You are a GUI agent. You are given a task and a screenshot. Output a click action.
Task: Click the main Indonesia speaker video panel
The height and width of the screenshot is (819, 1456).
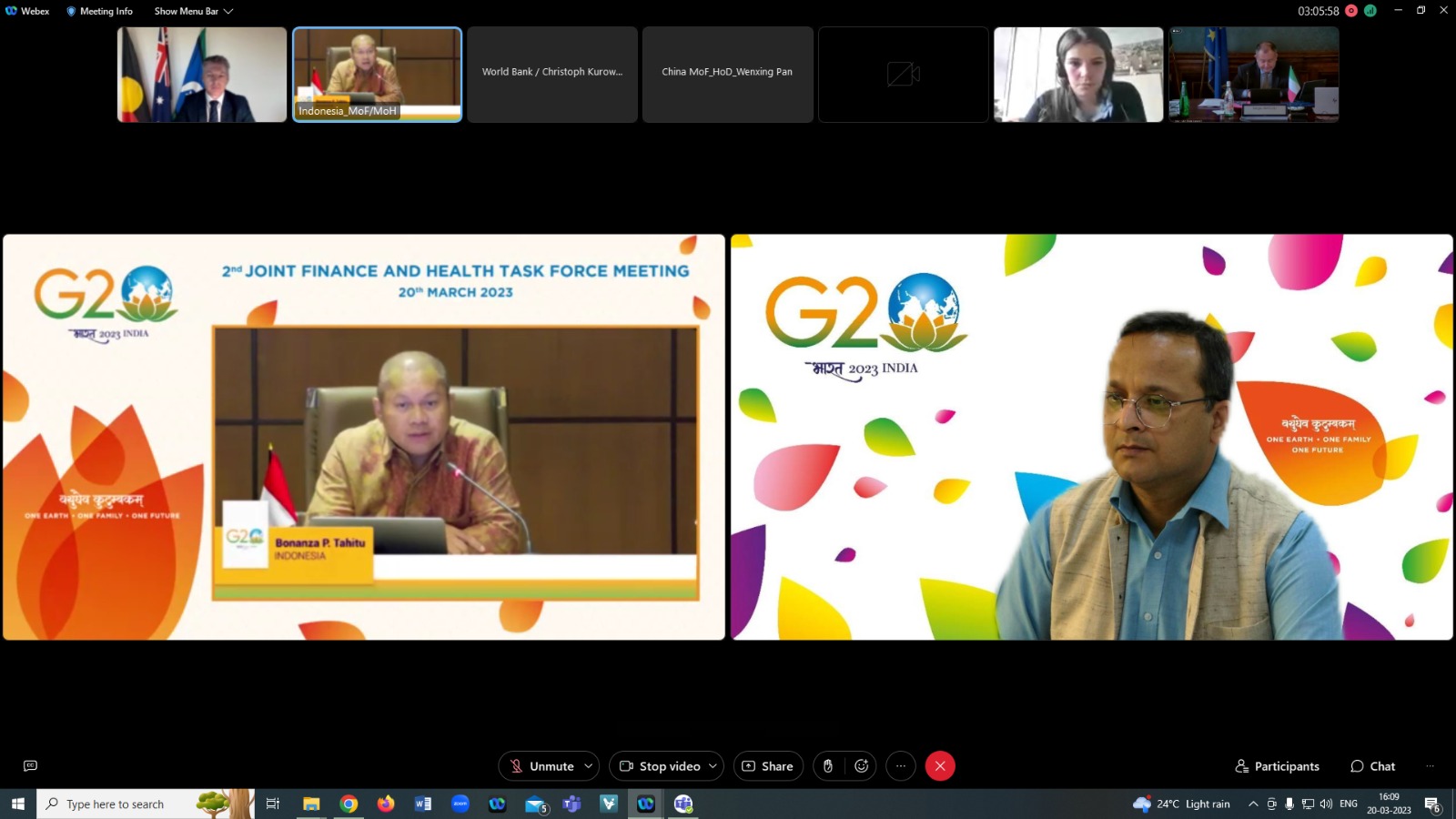(364, 437)
